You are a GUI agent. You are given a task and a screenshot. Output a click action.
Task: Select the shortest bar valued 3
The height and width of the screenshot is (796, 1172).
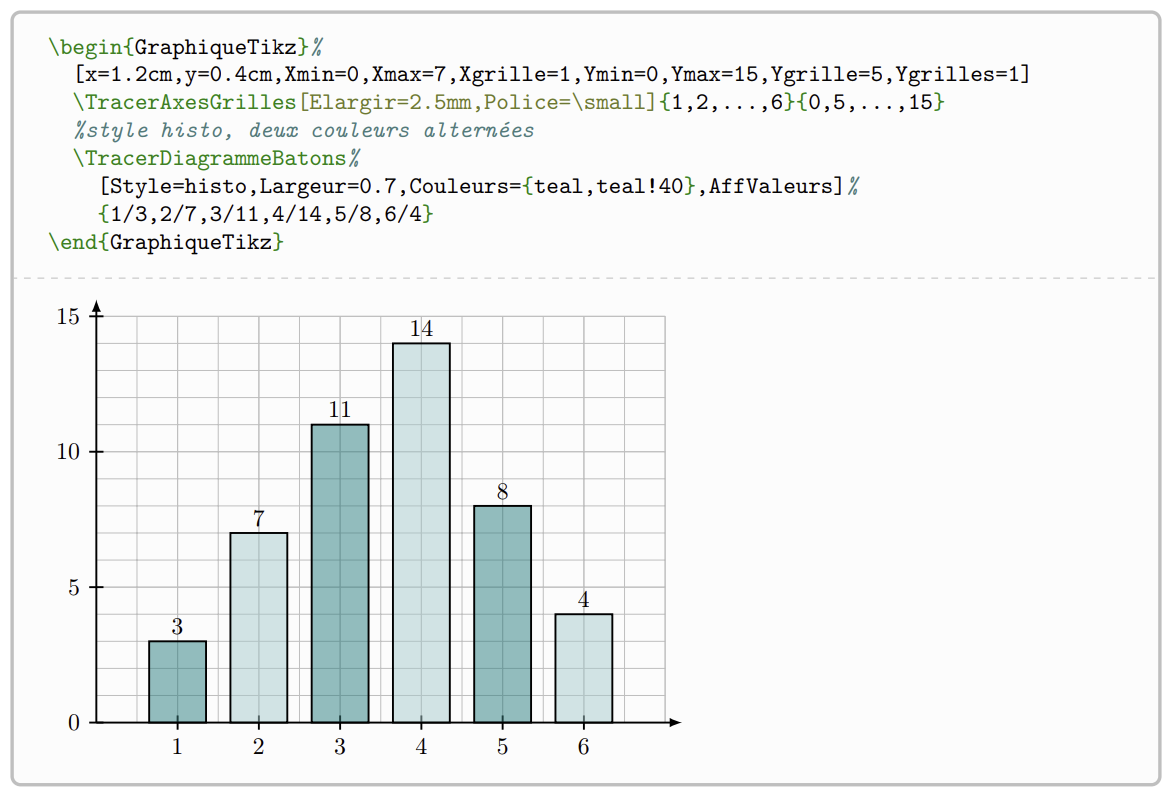tap(177, 681)
